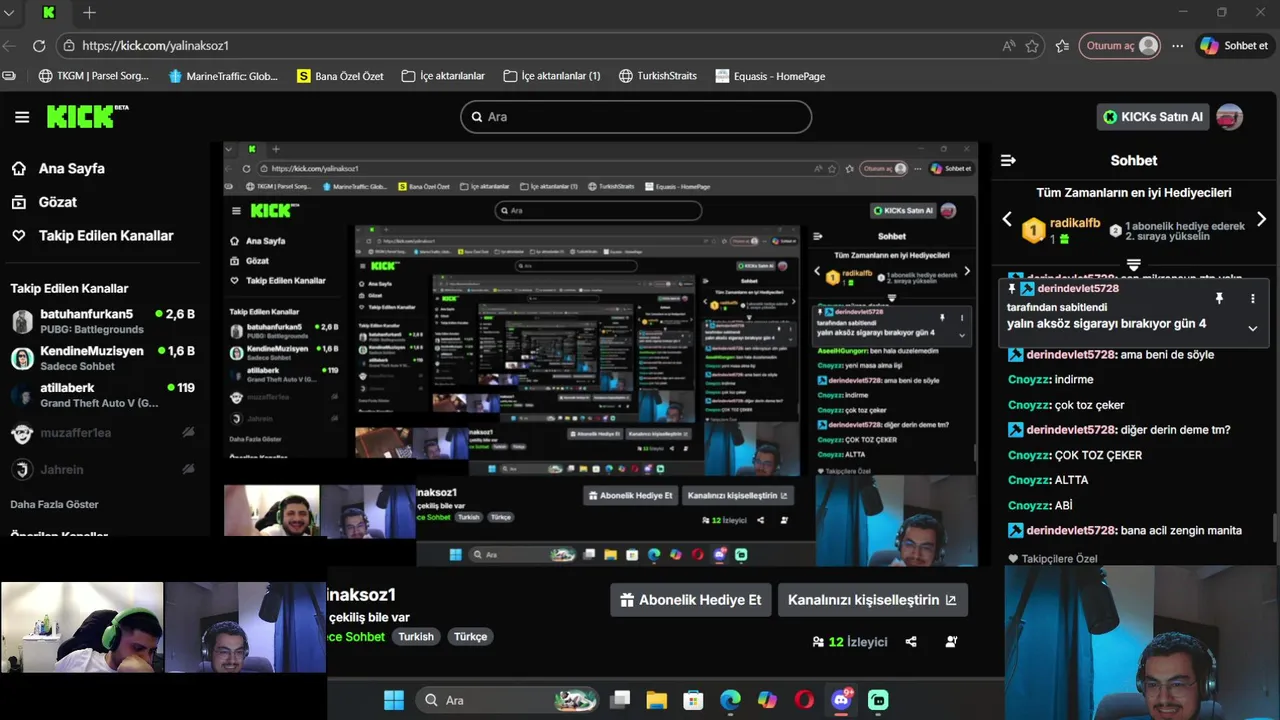Click outer Kanalınızı kişiselleştirin button
This screenshot has width=1280, height=720.
[872, 600]
